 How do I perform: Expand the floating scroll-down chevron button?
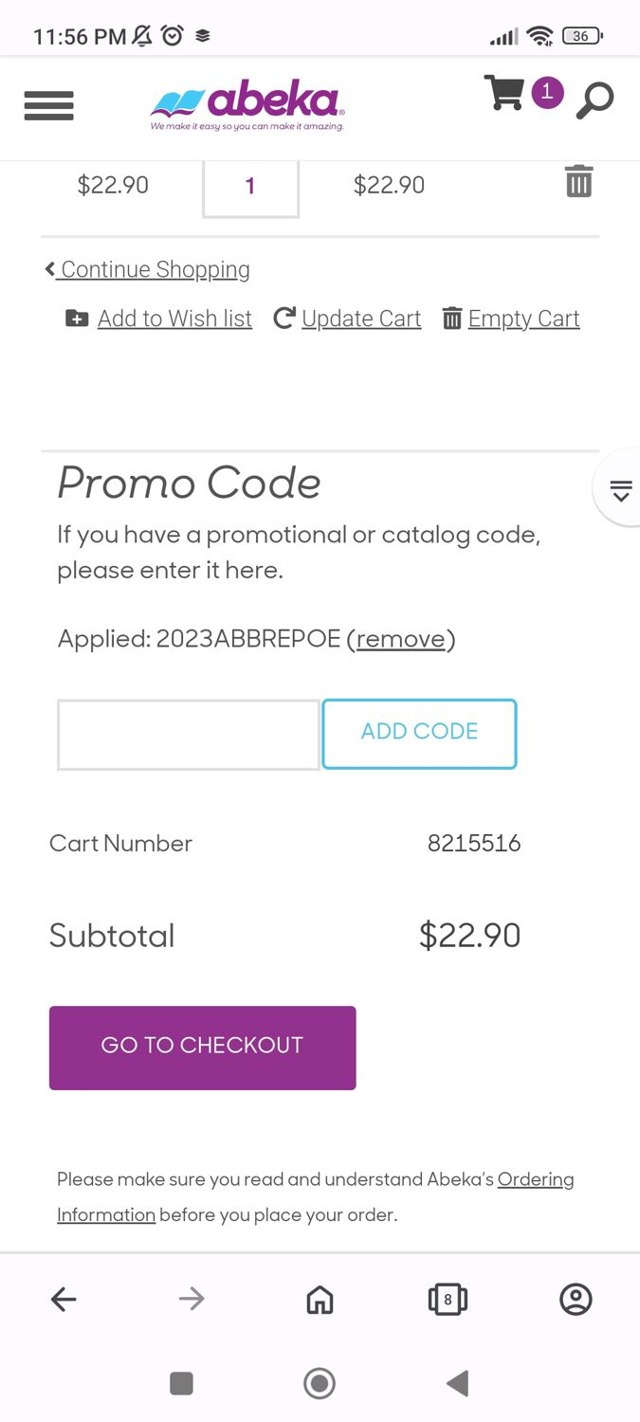coord(620,491)
